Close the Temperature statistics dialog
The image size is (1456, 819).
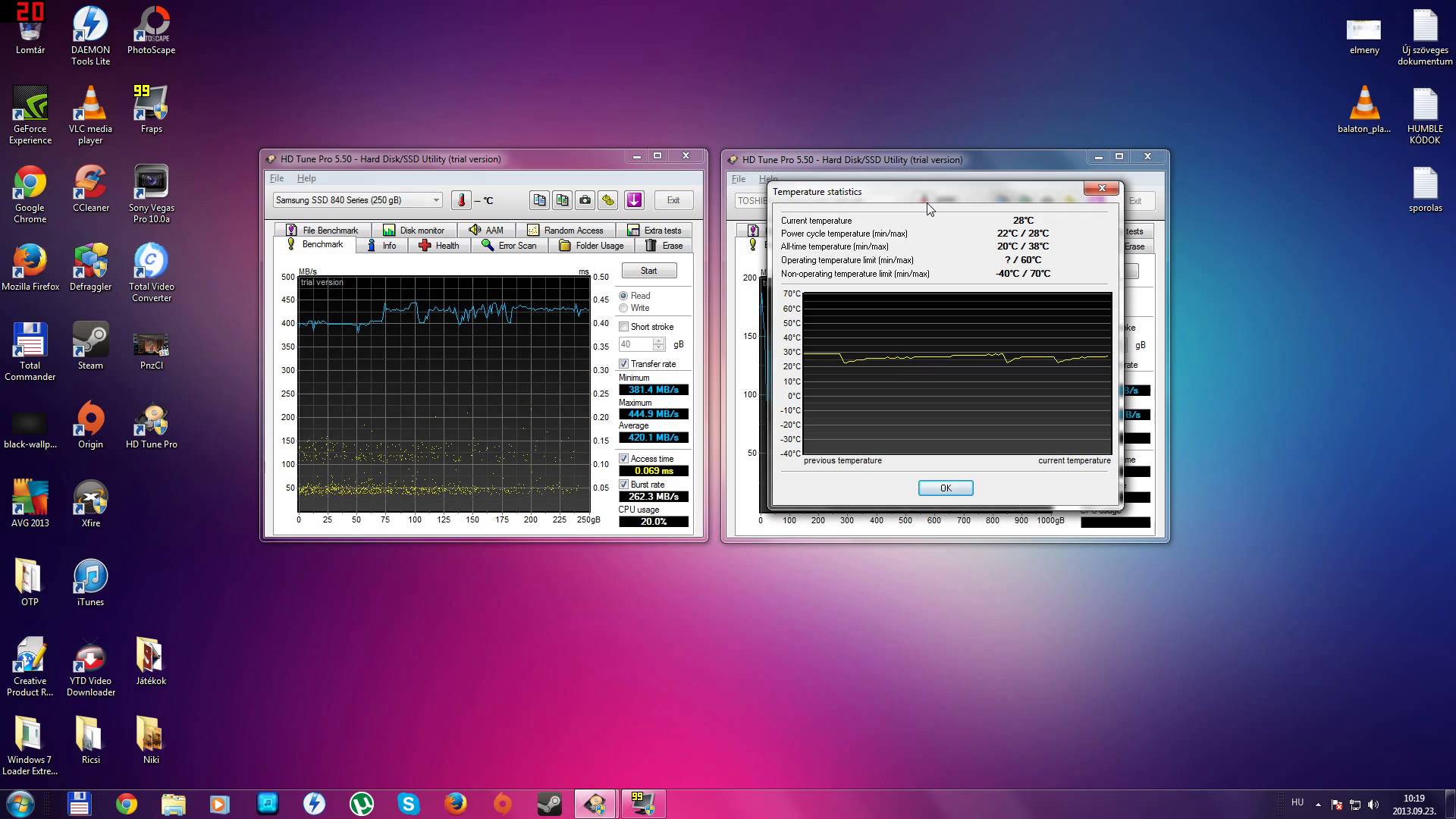tap(1102, 188)
